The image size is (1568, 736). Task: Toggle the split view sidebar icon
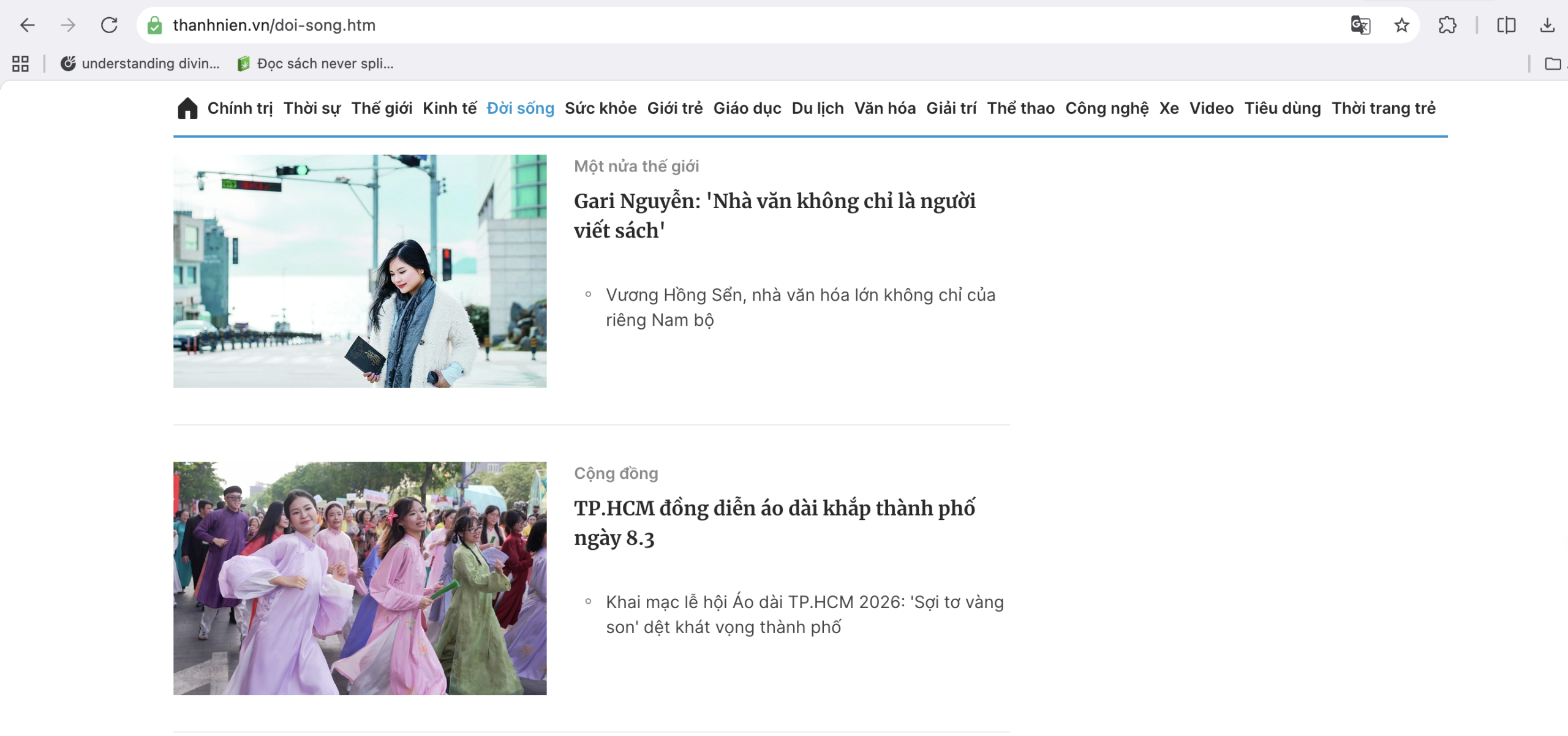(x=1506, y=25)
